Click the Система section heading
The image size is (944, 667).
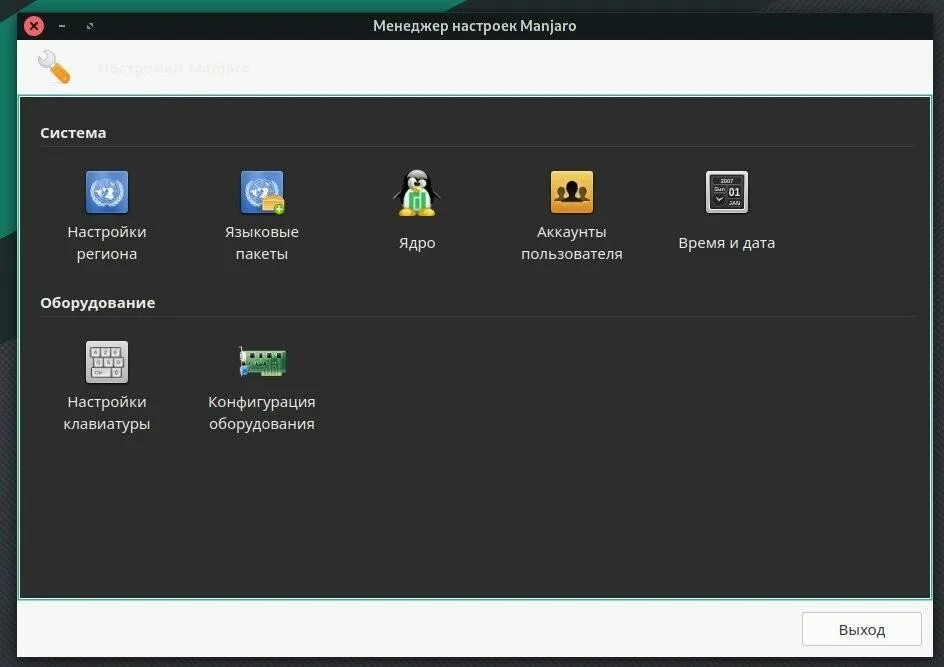[x=73, y=132]
